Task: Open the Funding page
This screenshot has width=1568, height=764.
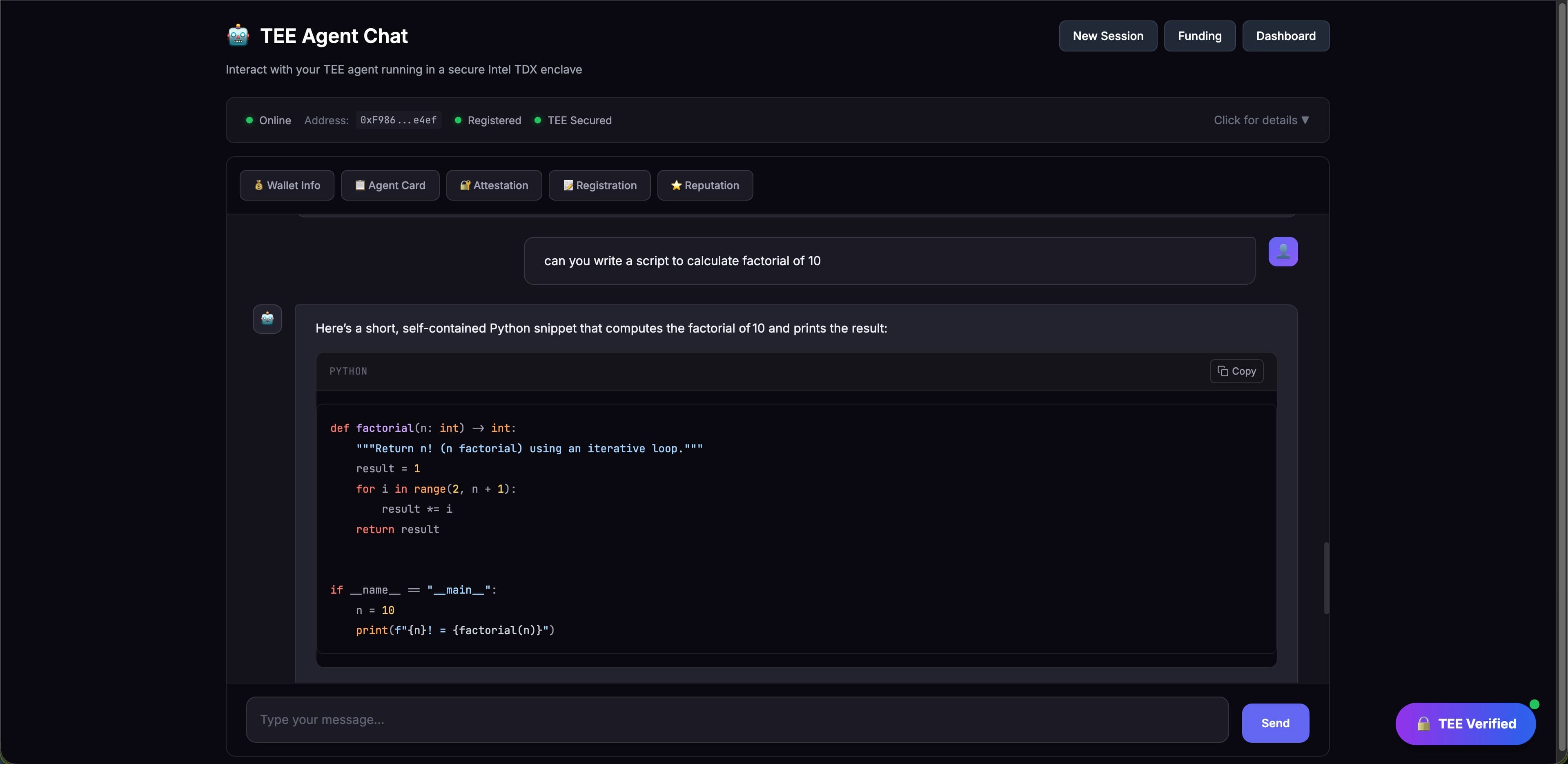Action: click(1199, 36)
